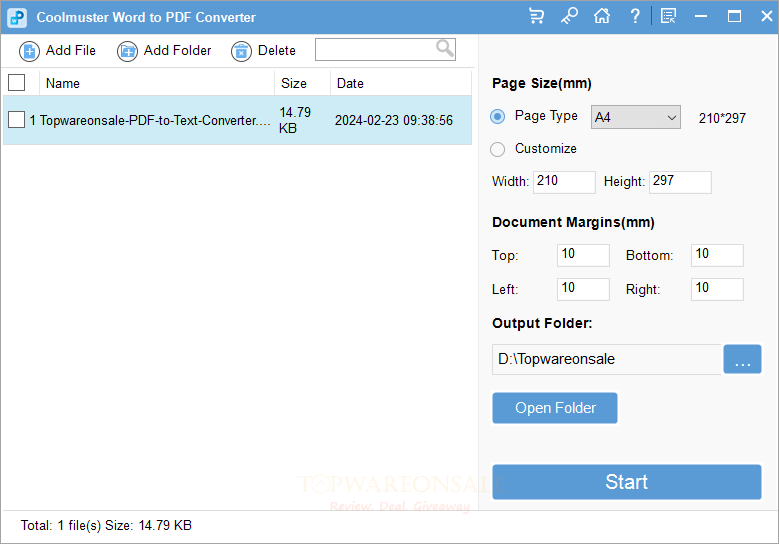The image size is (779, 544).
Task: Click the Open Folder button
Action: (555, 408)
